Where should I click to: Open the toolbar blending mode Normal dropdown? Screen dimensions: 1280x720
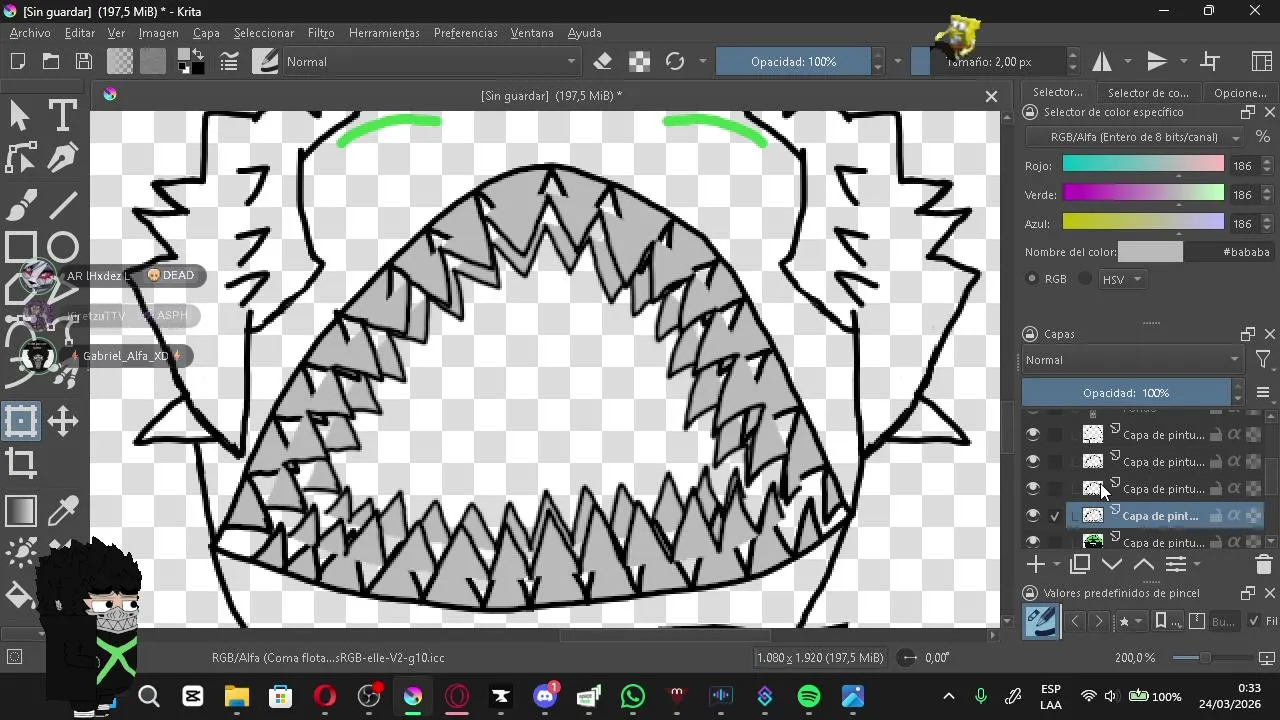(430, 61)
